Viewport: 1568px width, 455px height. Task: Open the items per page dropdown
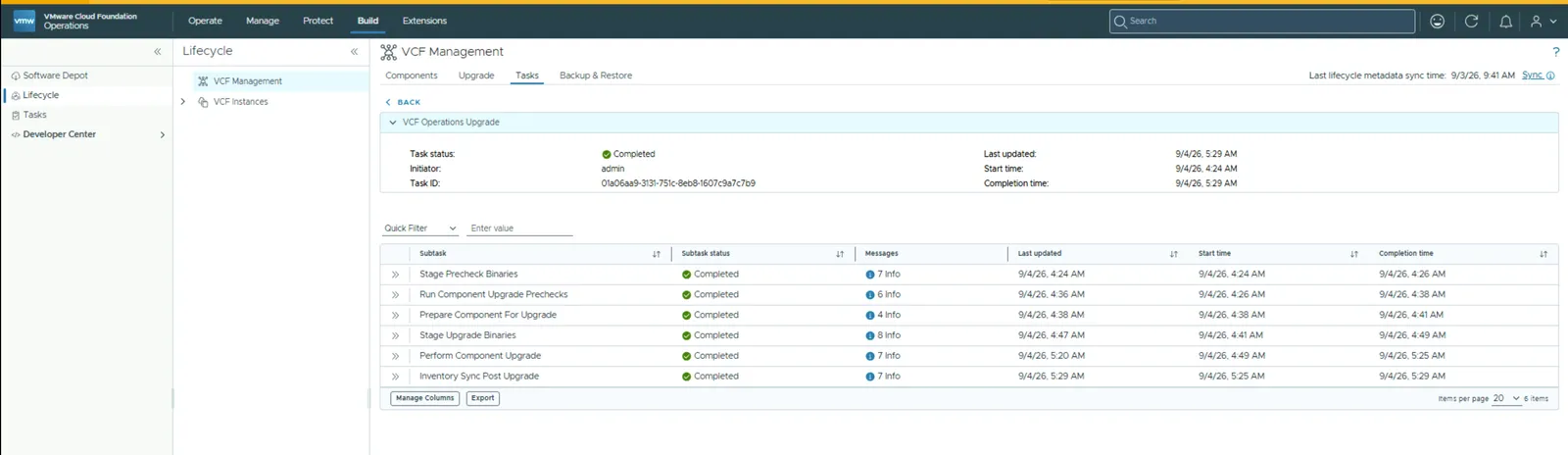click(1506, 398)
